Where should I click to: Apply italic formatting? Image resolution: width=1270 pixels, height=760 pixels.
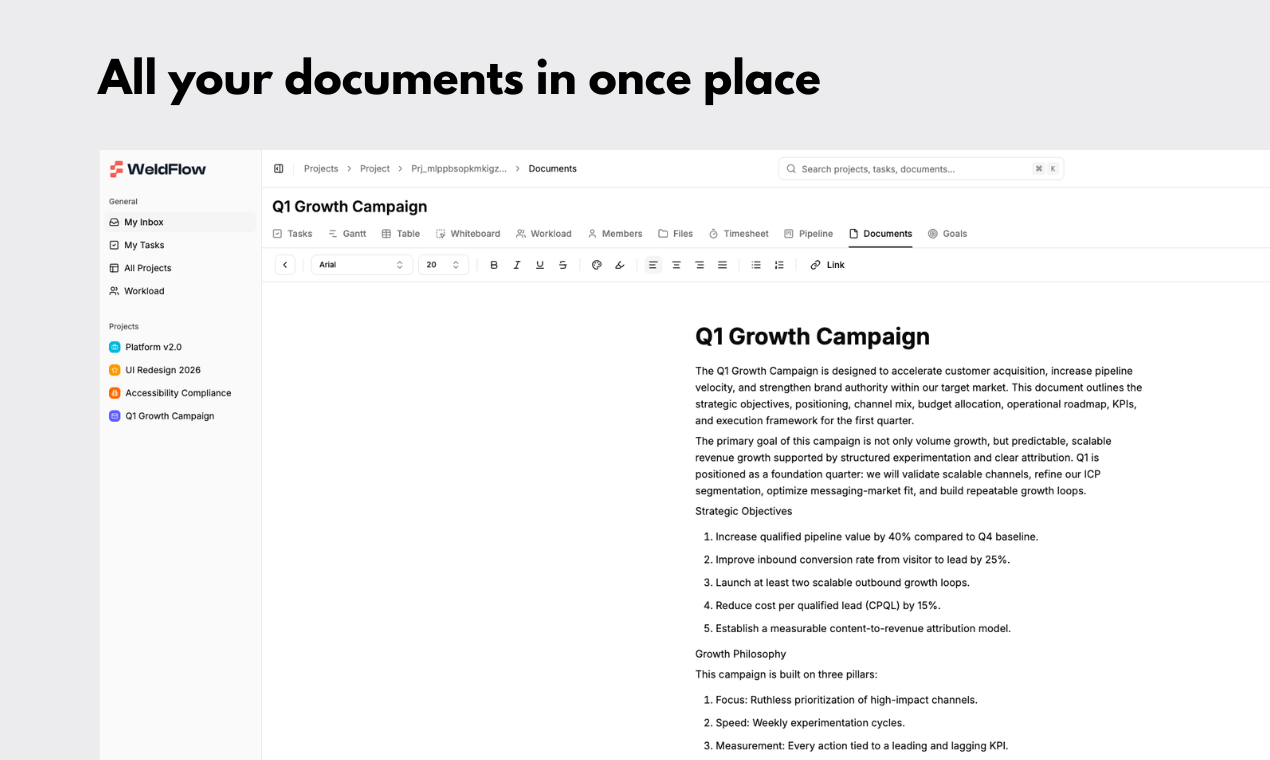pos(517,265)
